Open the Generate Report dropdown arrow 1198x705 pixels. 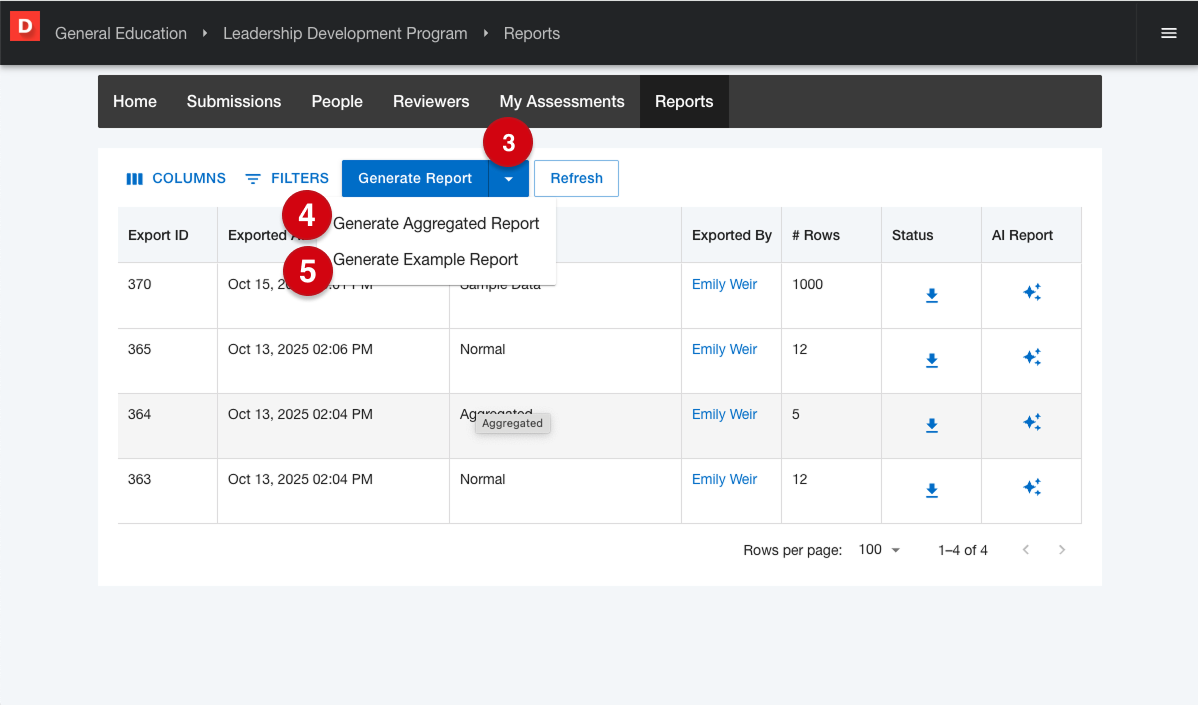coord(509,179)
